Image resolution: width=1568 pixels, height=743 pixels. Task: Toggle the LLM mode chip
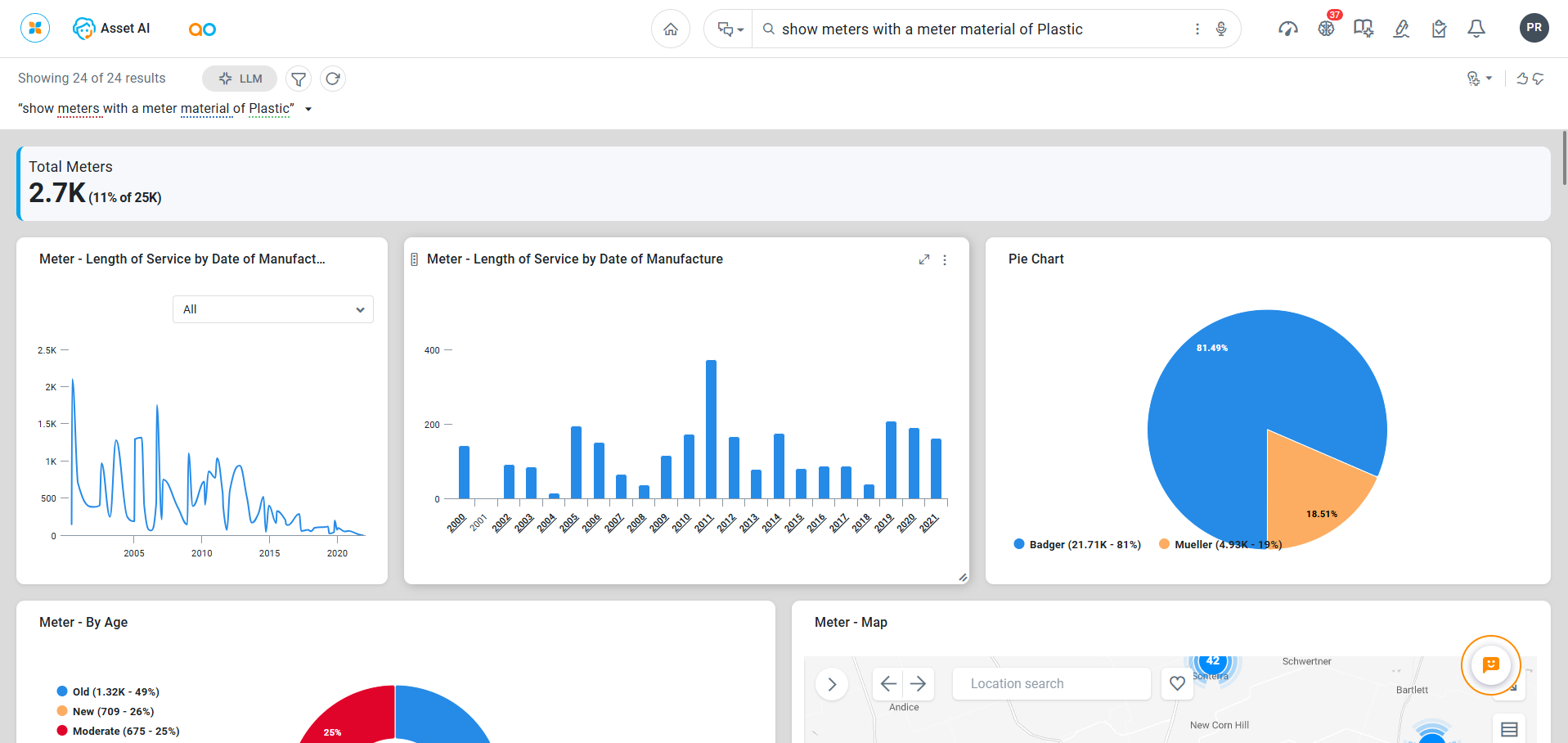click(240, 79)
